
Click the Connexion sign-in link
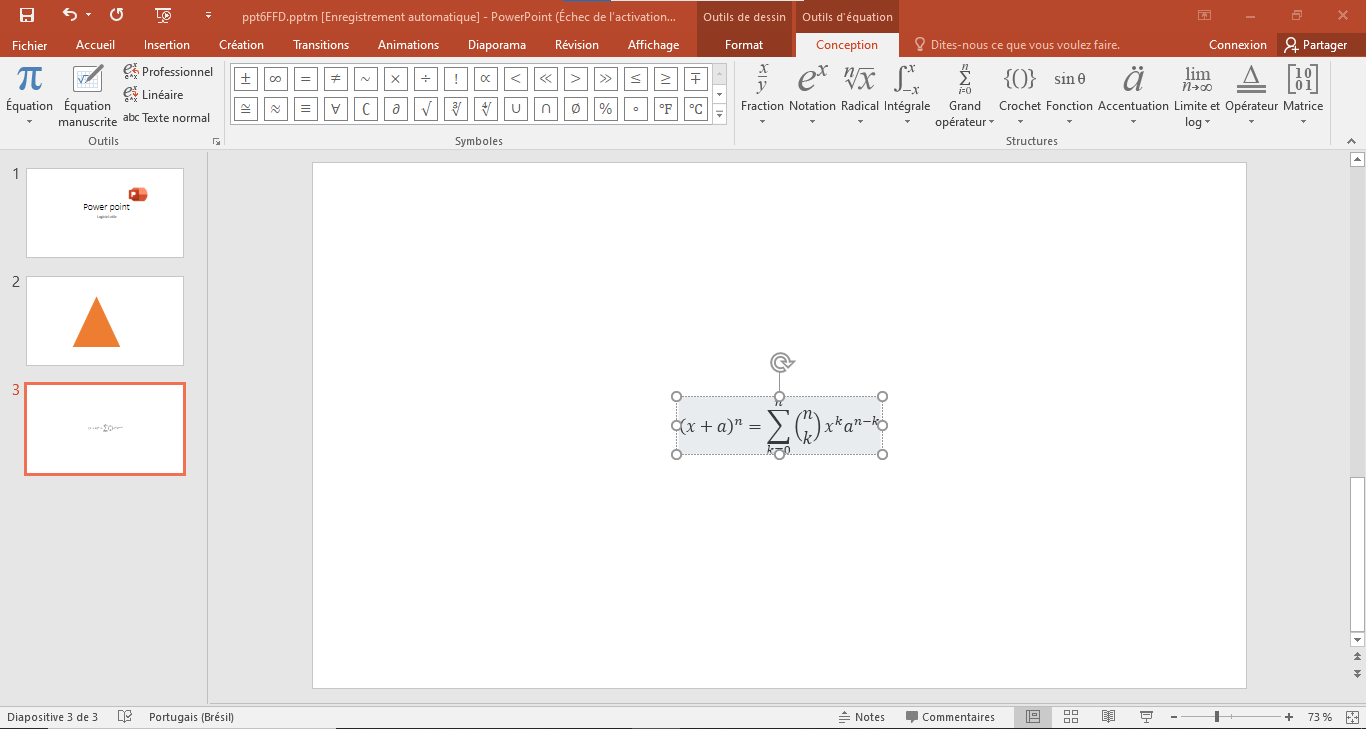(x=1238, y=45)
